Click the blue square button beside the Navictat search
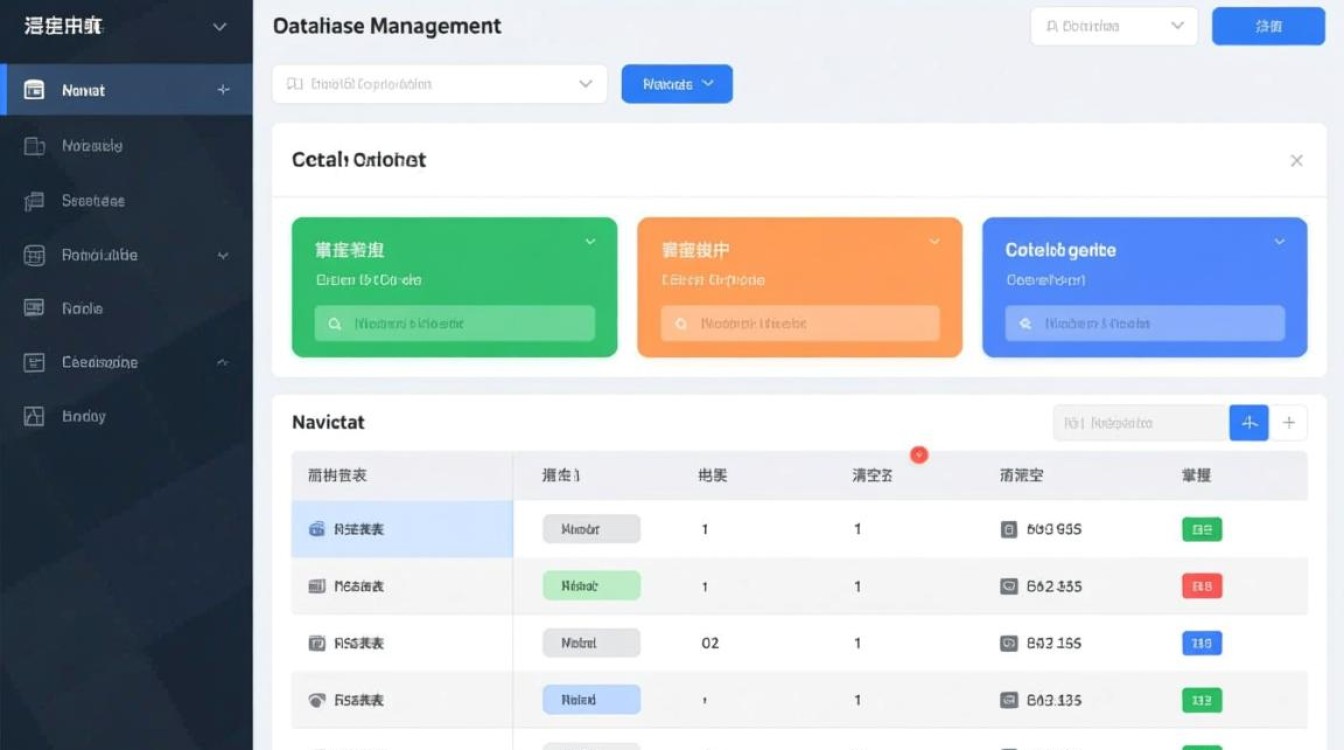The width and height of the screenshot is (1344, 750). 1249,423
